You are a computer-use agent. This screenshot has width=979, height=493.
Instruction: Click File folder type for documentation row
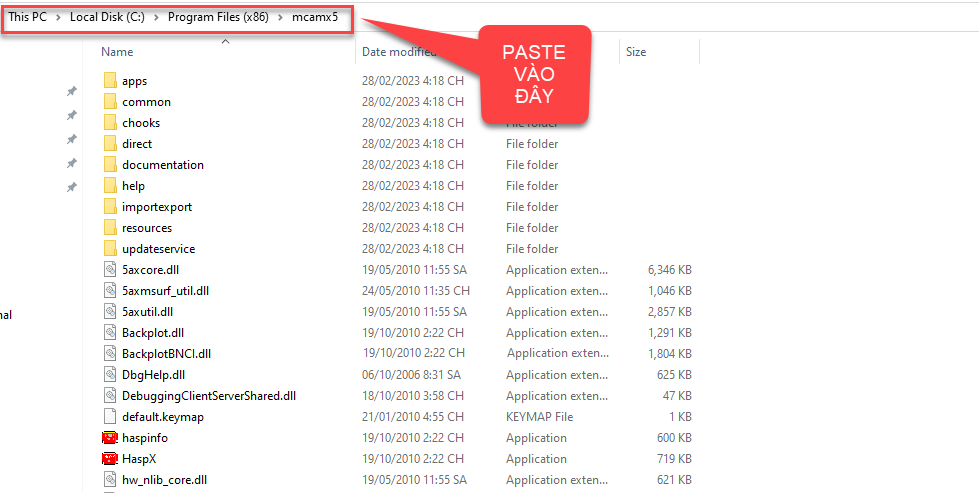tap(532, 165)
